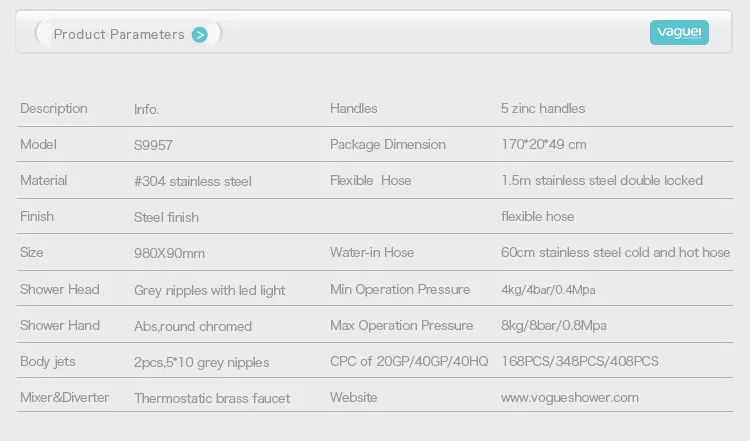The image size is (750, 441).
Task: Select the #304 stainless steel material value
Action: click(193, 181)
